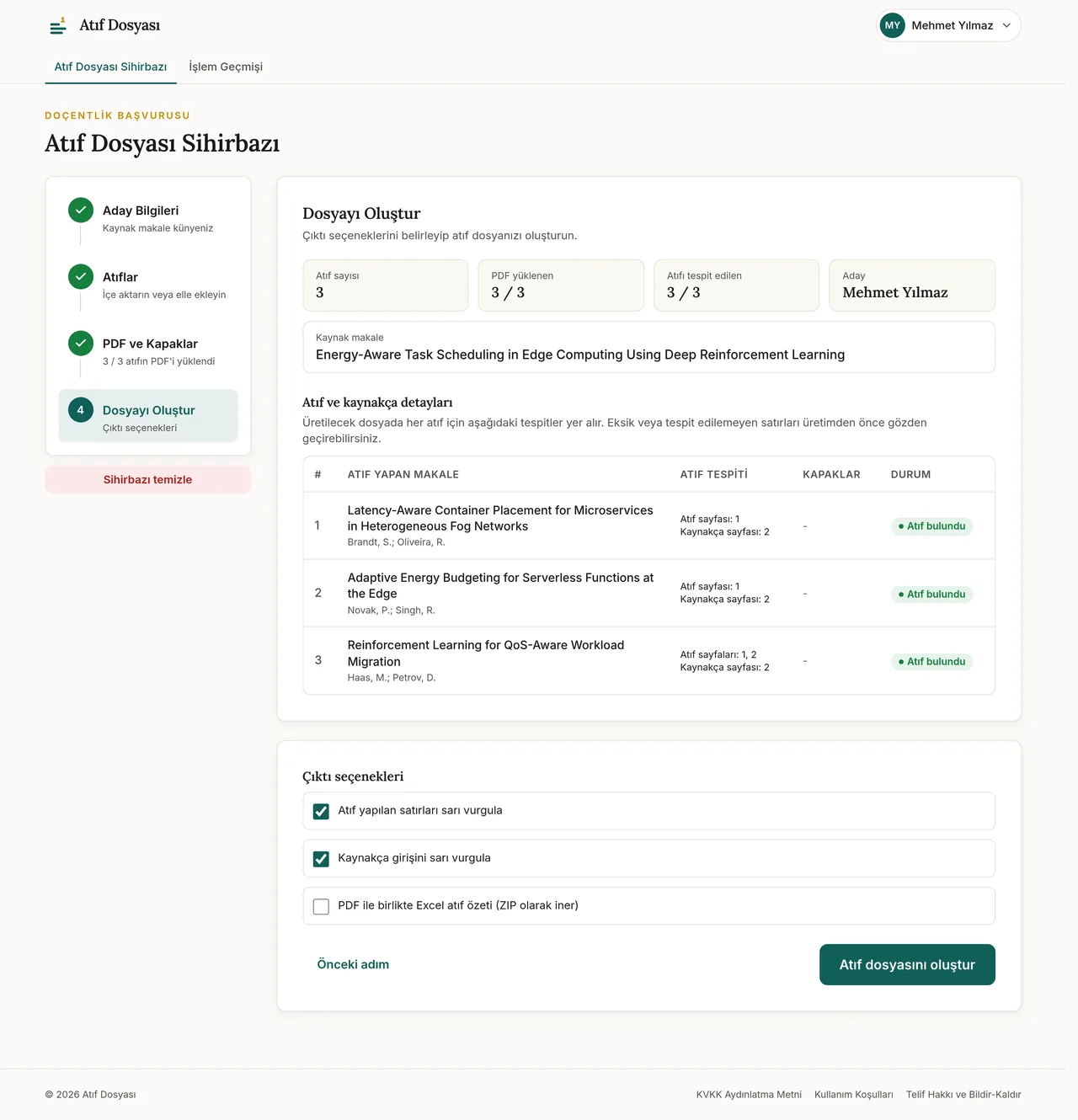This screenshot has height=1120, width=1078.
Task: Click Atıf bulundu badge for Workload Migration
Action: [932, 662]
